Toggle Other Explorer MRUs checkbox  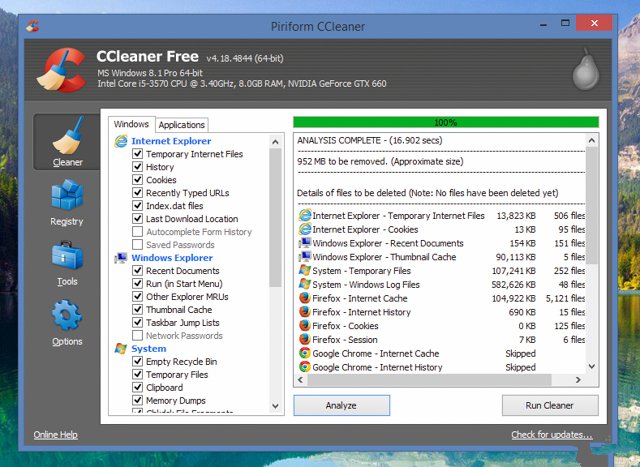coord(138,296)
